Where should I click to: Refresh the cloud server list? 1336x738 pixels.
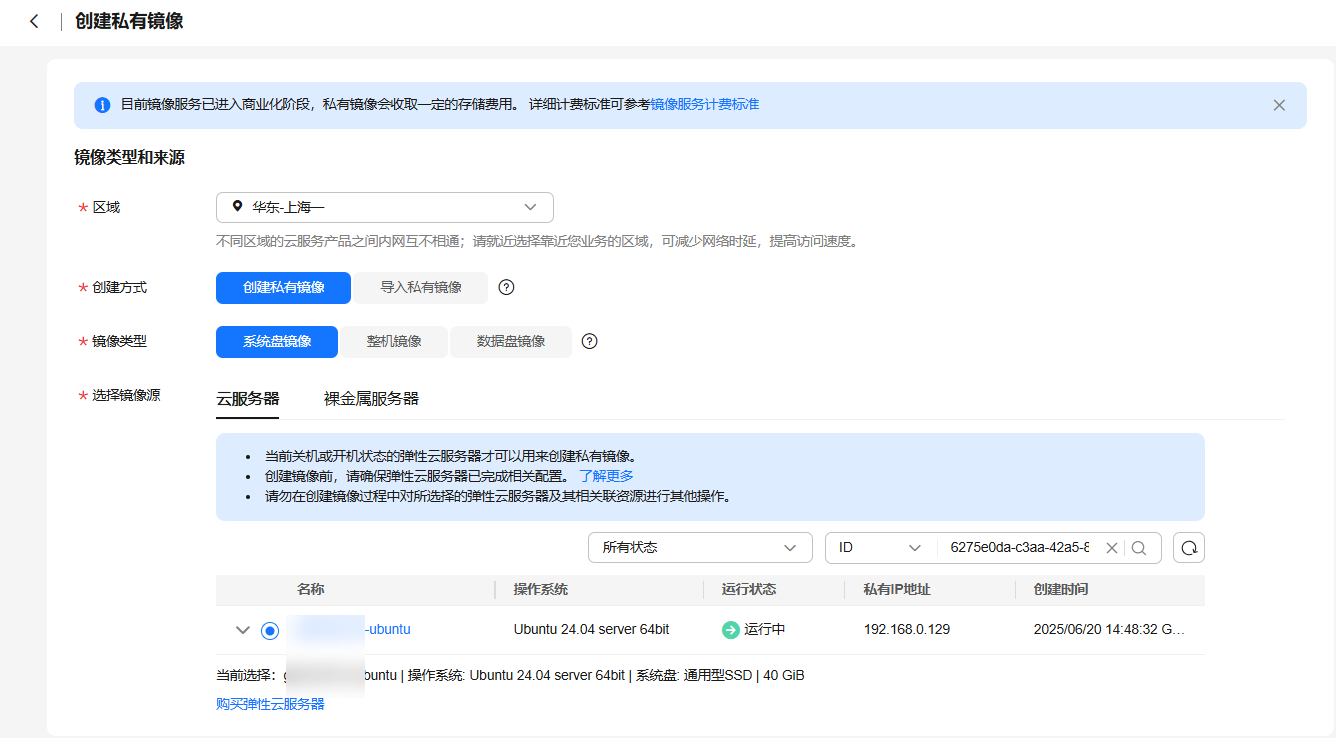(1189, 548)
